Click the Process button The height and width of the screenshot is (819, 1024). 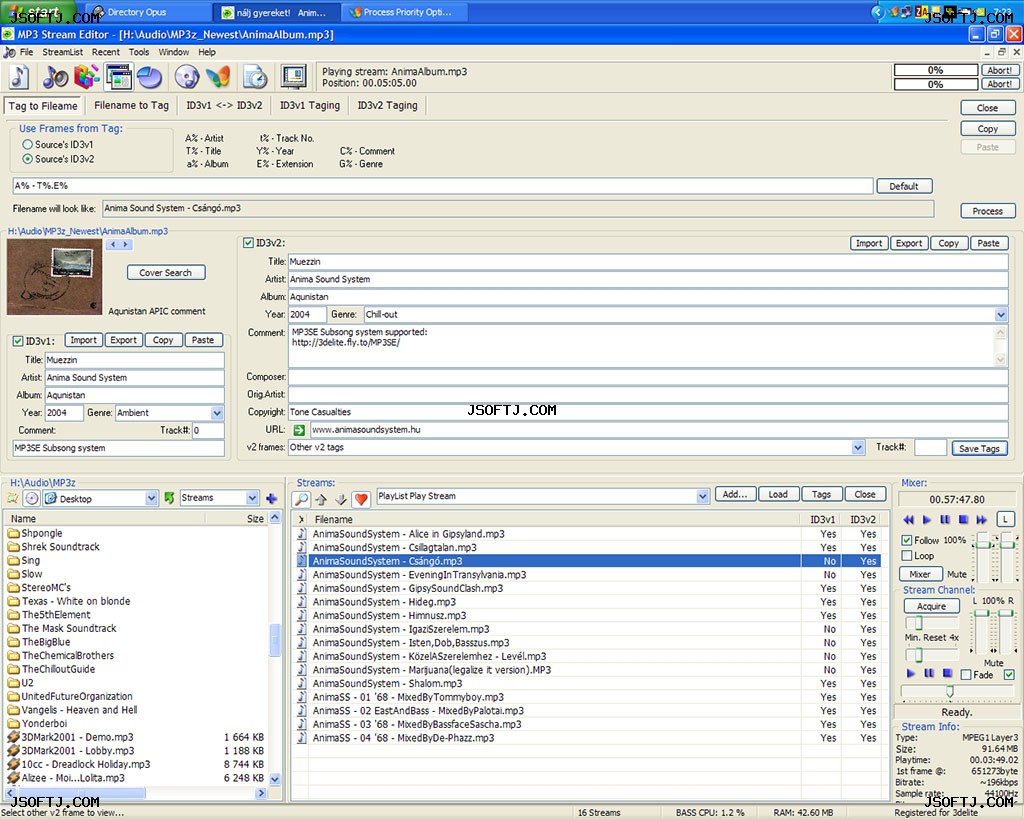click(987, 211)
